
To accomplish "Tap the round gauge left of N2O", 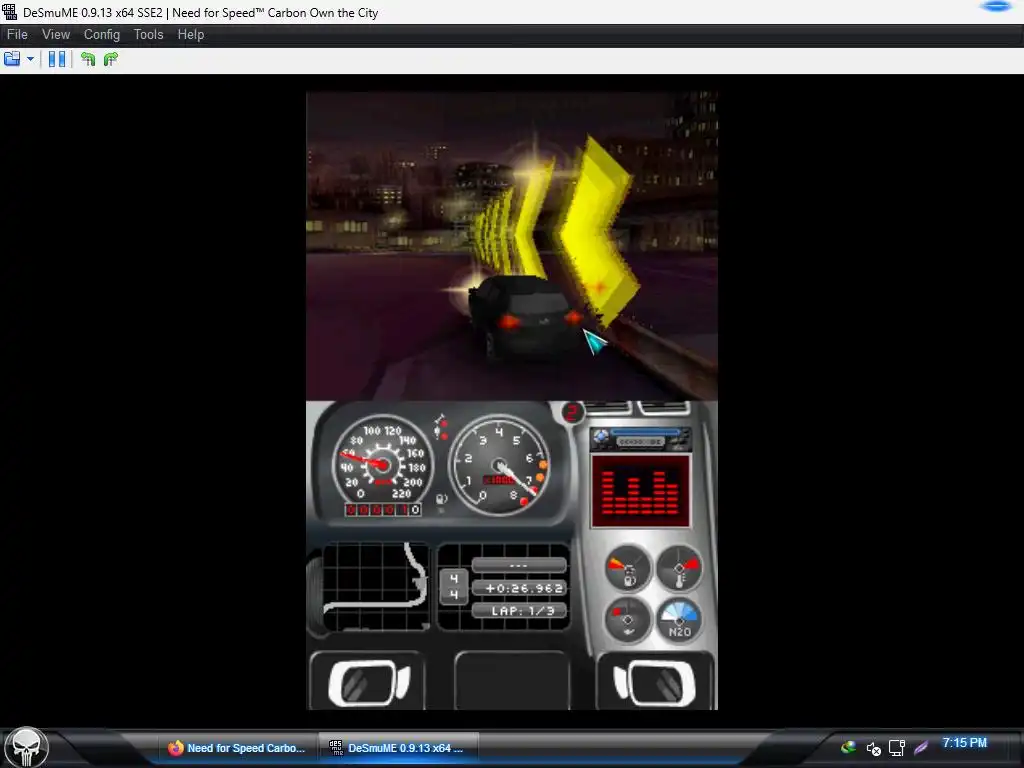I will tap(628, 619).
